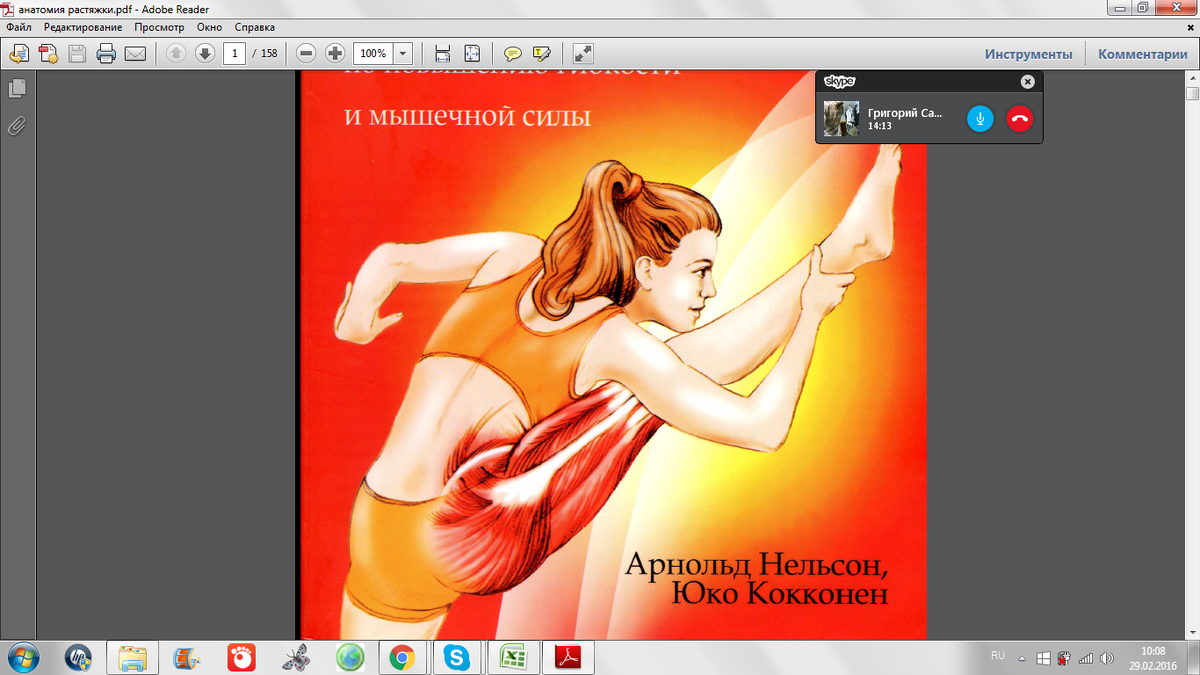Click the 100% zoom value field

(373, 53)
